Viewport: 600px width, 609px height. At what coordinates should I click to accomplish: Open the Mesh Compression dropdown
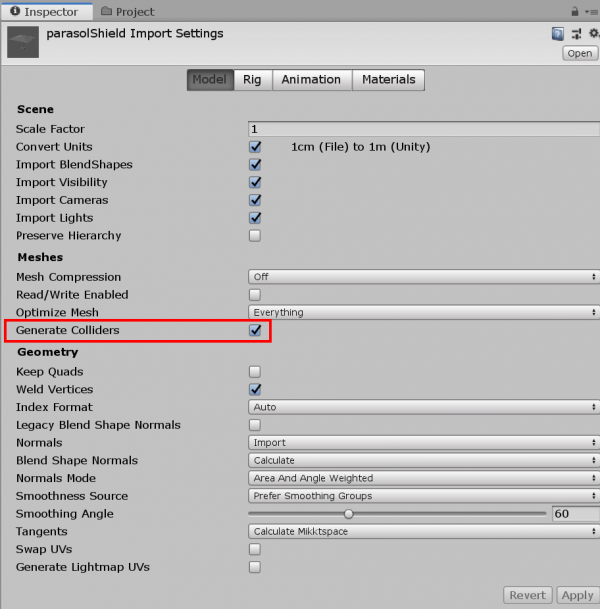(x=422, y=277)
